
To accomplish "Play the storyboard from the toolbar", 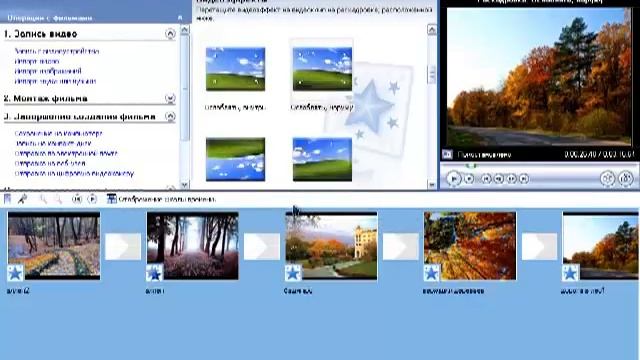I will (93, 199).
